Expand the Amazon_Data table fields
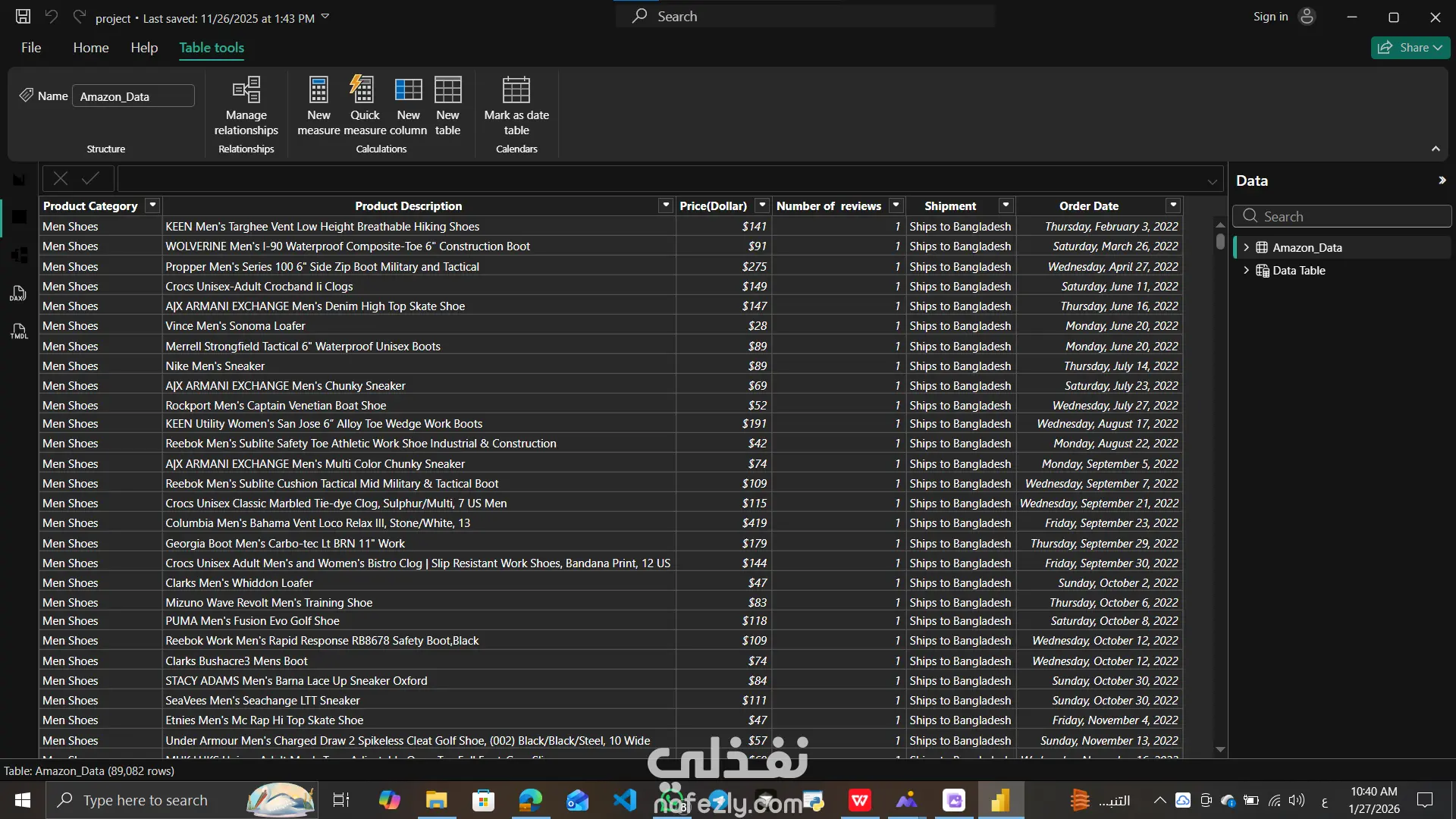 (1246, 248)
